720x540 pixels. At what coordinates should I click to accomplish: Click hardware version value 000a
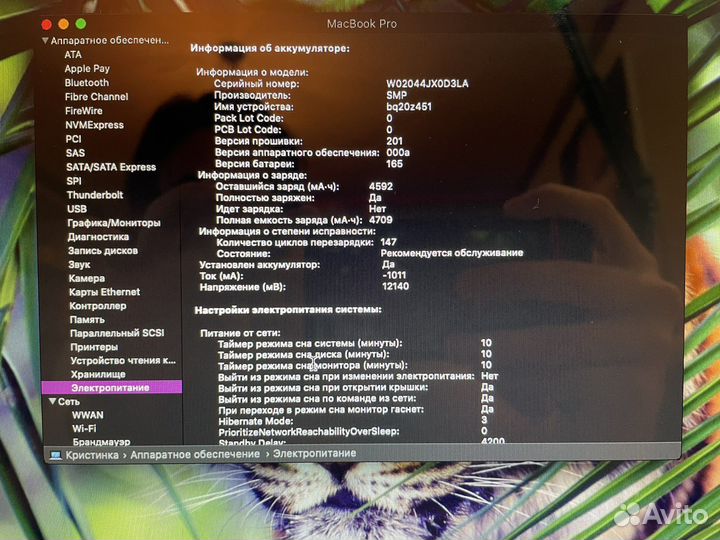[398, 152]
